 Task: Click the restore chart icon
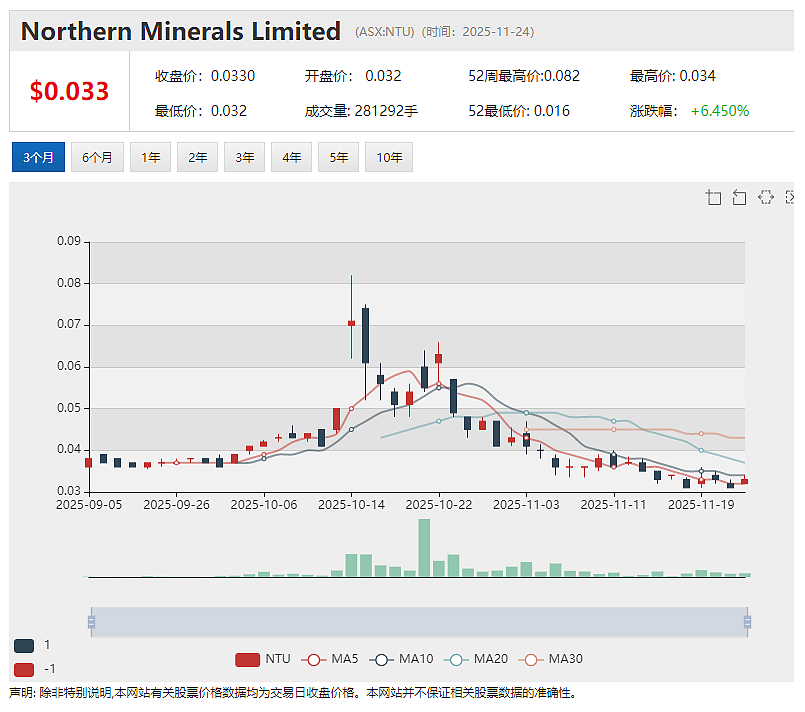pyautogui.click(x=765, y=197)
